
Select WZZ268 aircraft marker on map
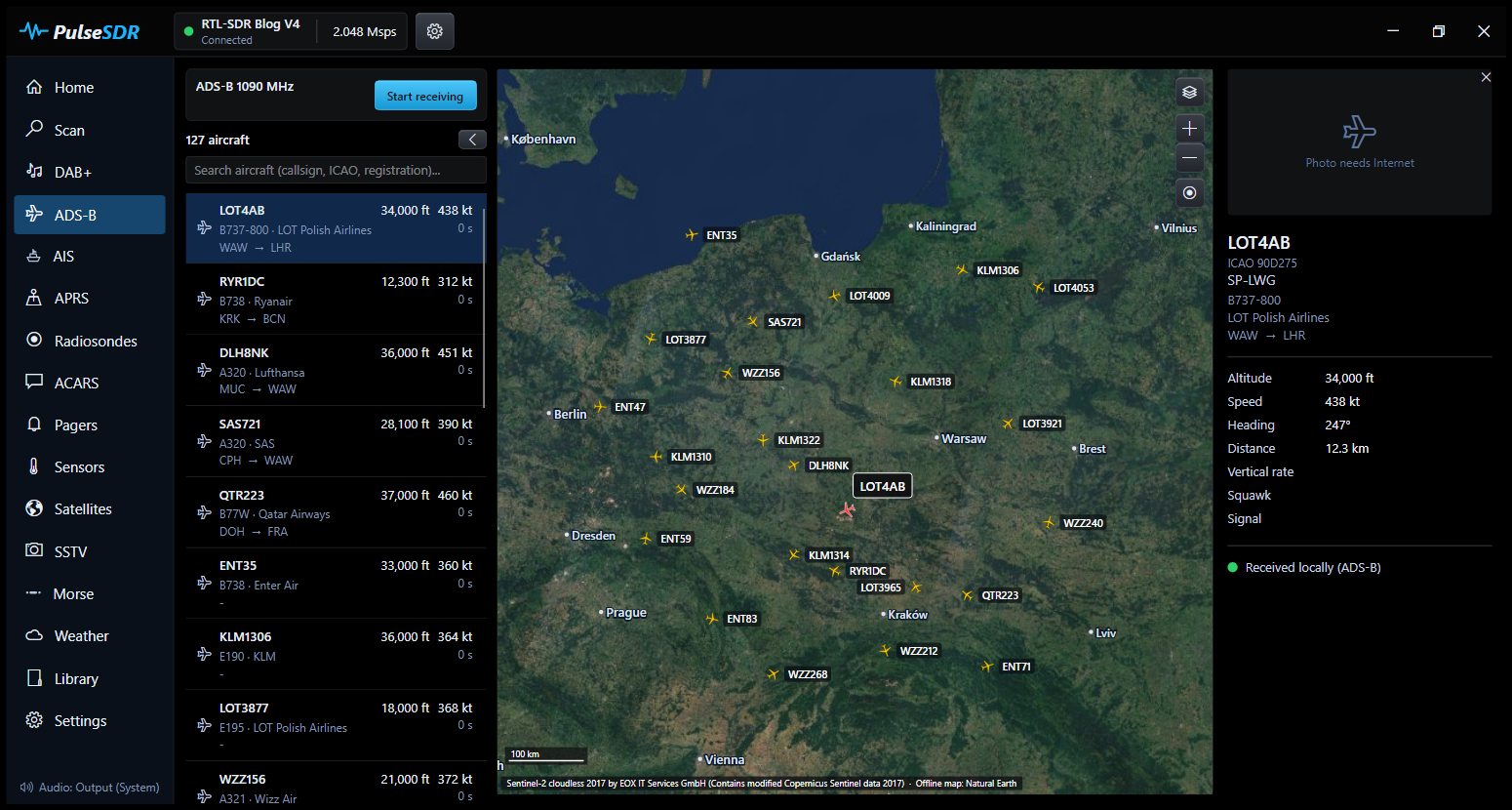click(774, 674)
